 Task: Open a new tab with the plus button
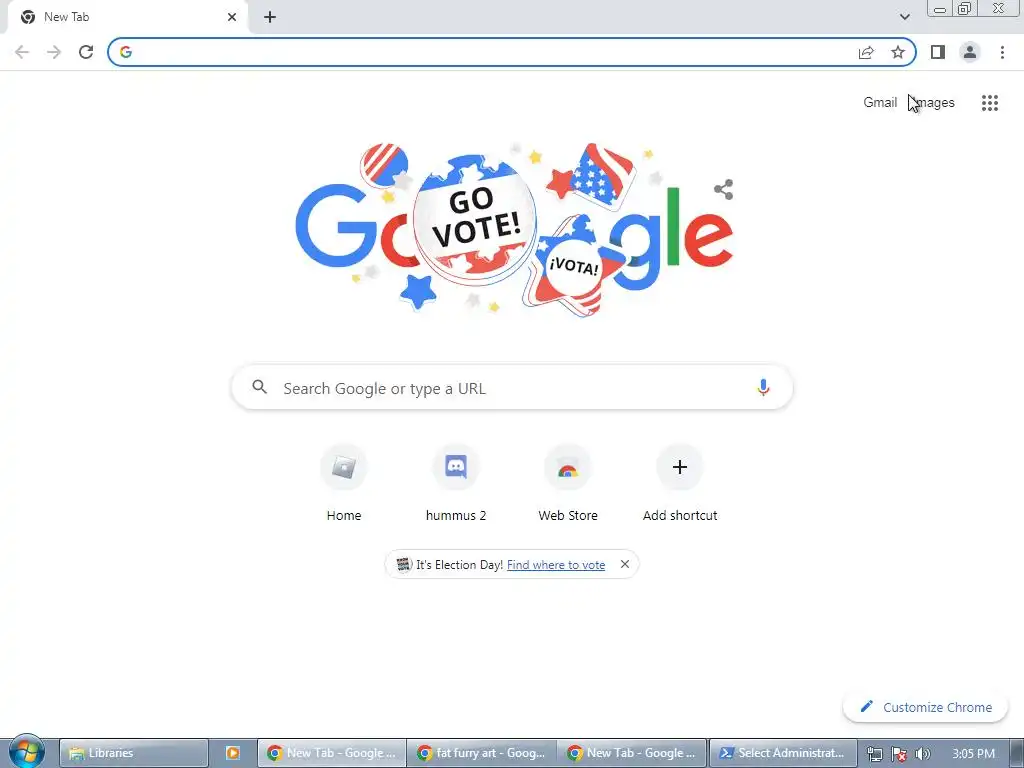[x=270, y=17]
